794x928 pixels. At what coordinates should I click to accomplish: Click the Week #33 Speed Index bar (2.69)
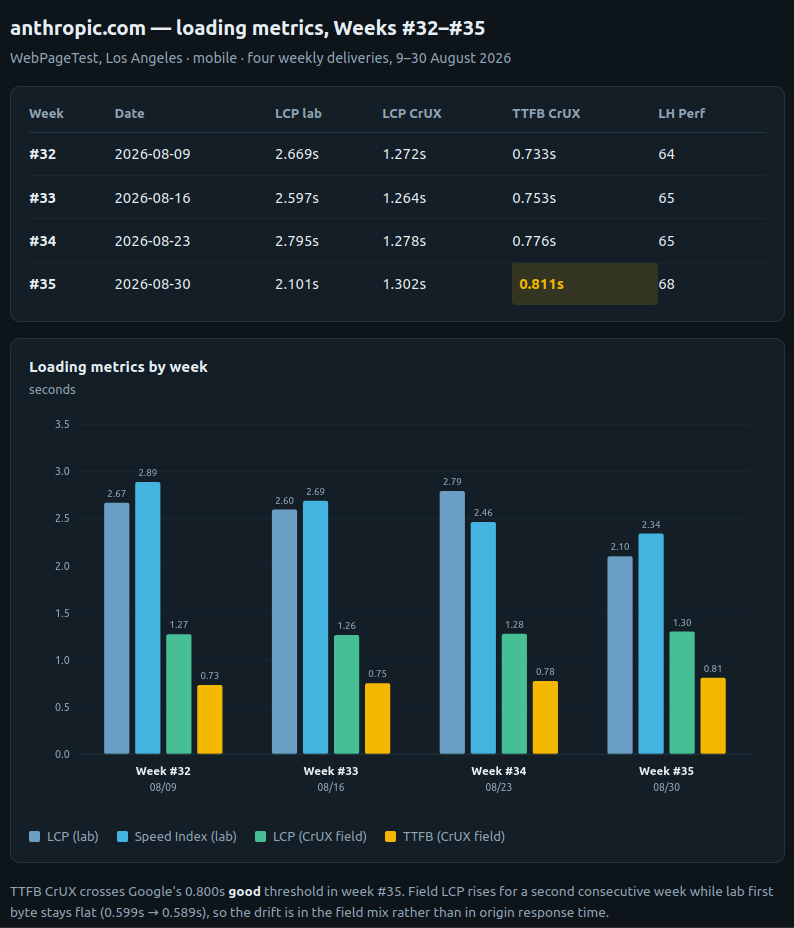pyautogui.click(x=315, y=627)
